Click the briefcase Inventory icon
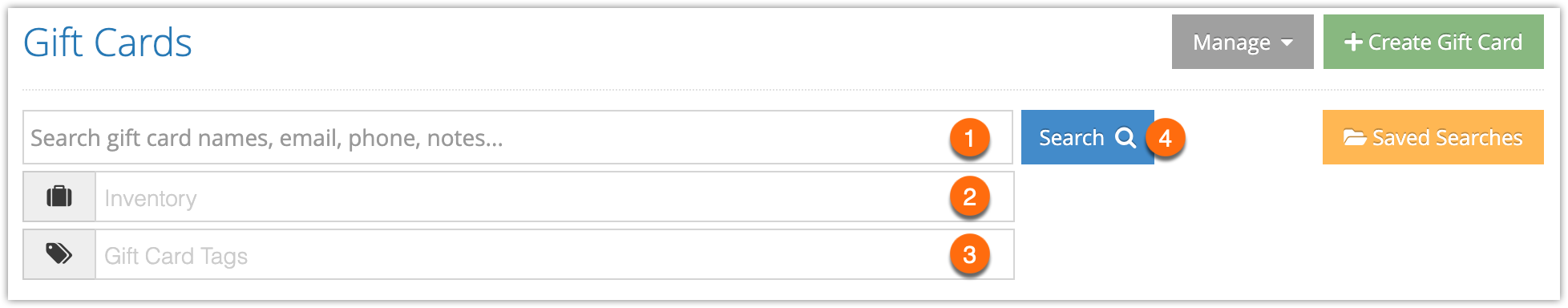 (59, 197)
